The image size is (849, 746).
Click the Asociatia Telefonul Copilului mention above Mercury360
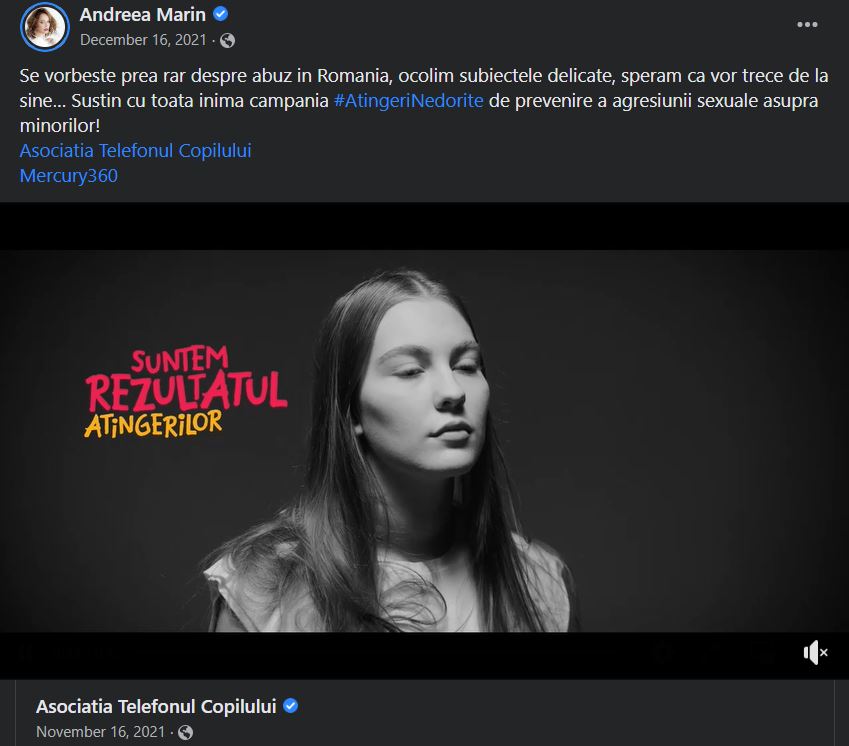pyautogui.click(x=135, y=150)
